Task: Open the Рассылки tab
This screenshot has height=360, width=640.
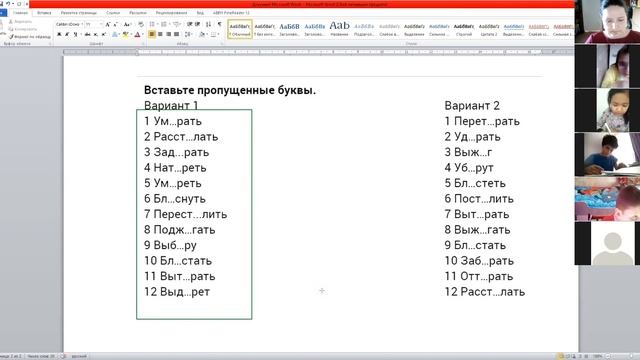Action: [138, 13]
